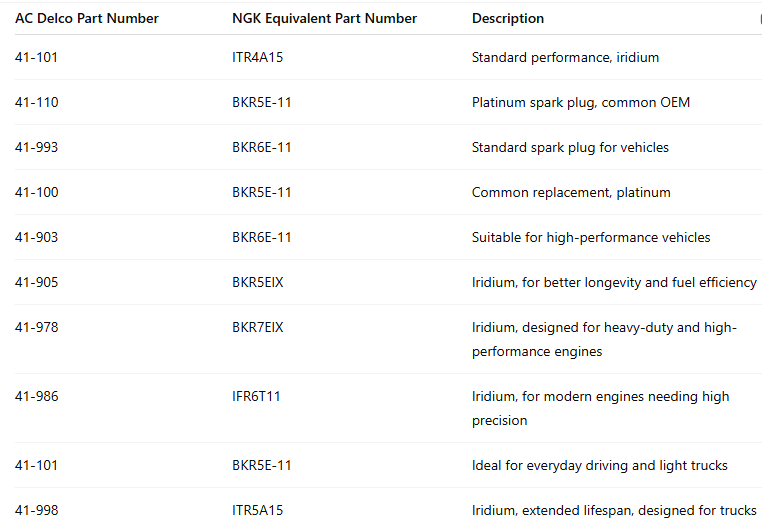Click the NGK Equivalent Part Number header
762x532 pixels.
(x=324, y=18)
